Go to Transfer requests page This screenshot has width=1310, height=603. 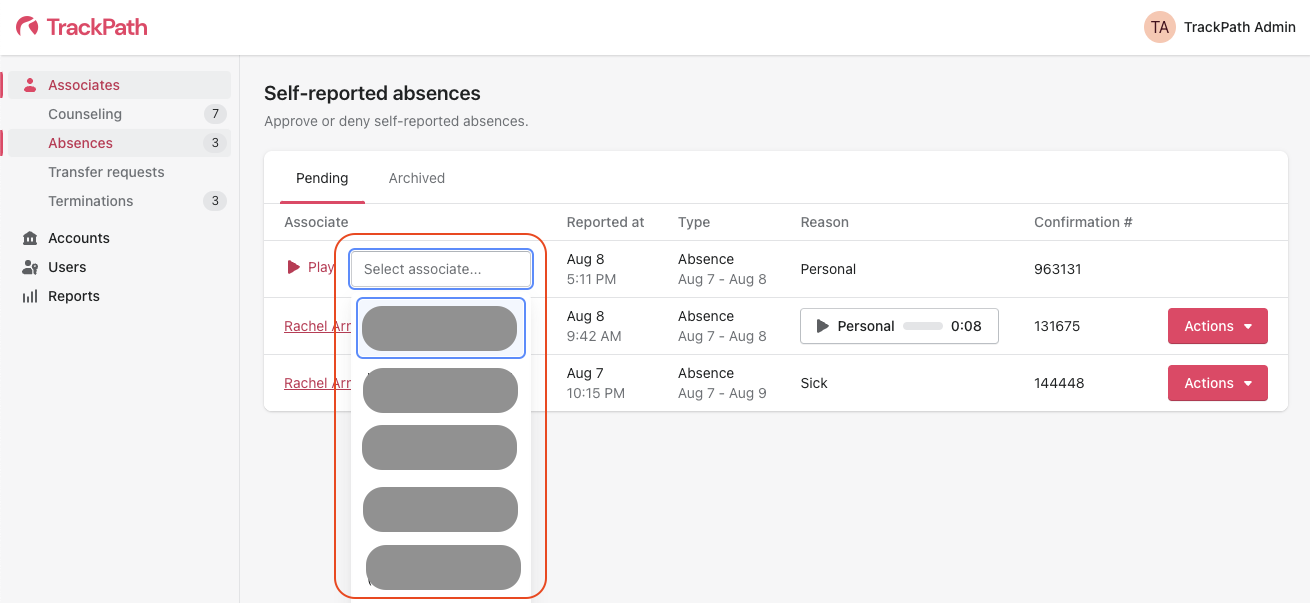(x=106, y=172)
